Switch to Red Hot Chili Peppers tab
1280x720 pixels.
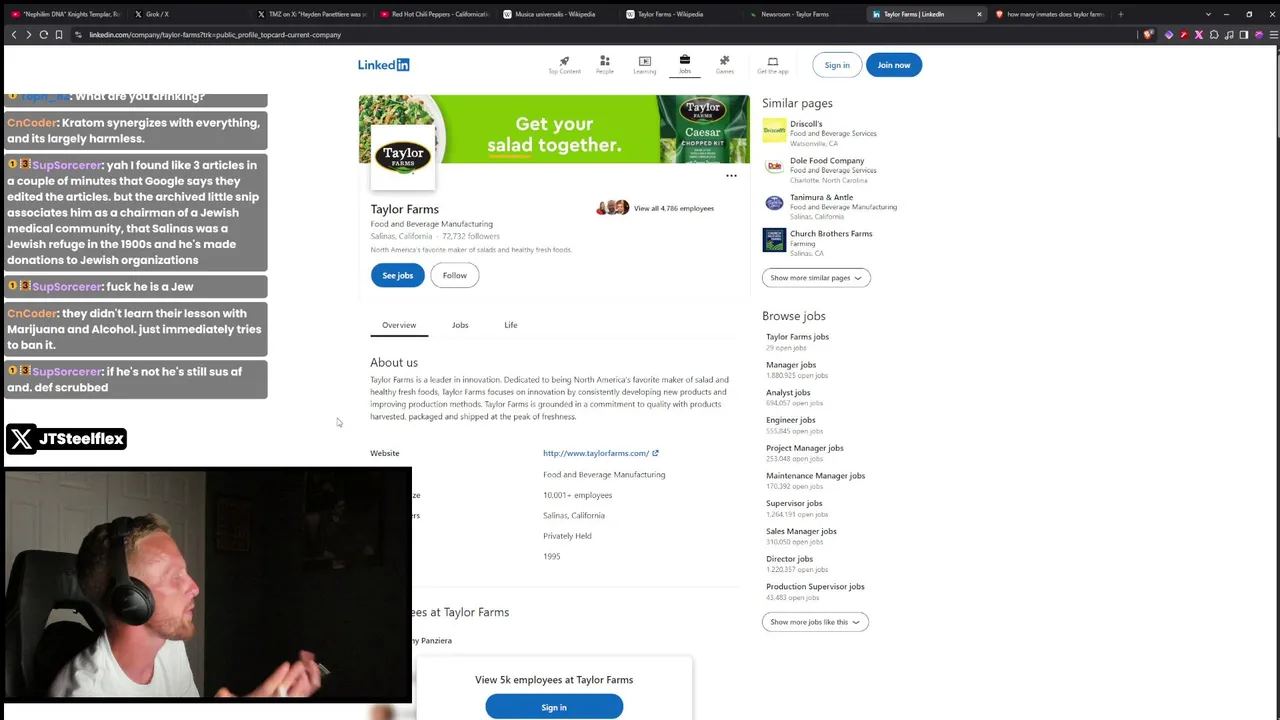[x=436, y=14]
